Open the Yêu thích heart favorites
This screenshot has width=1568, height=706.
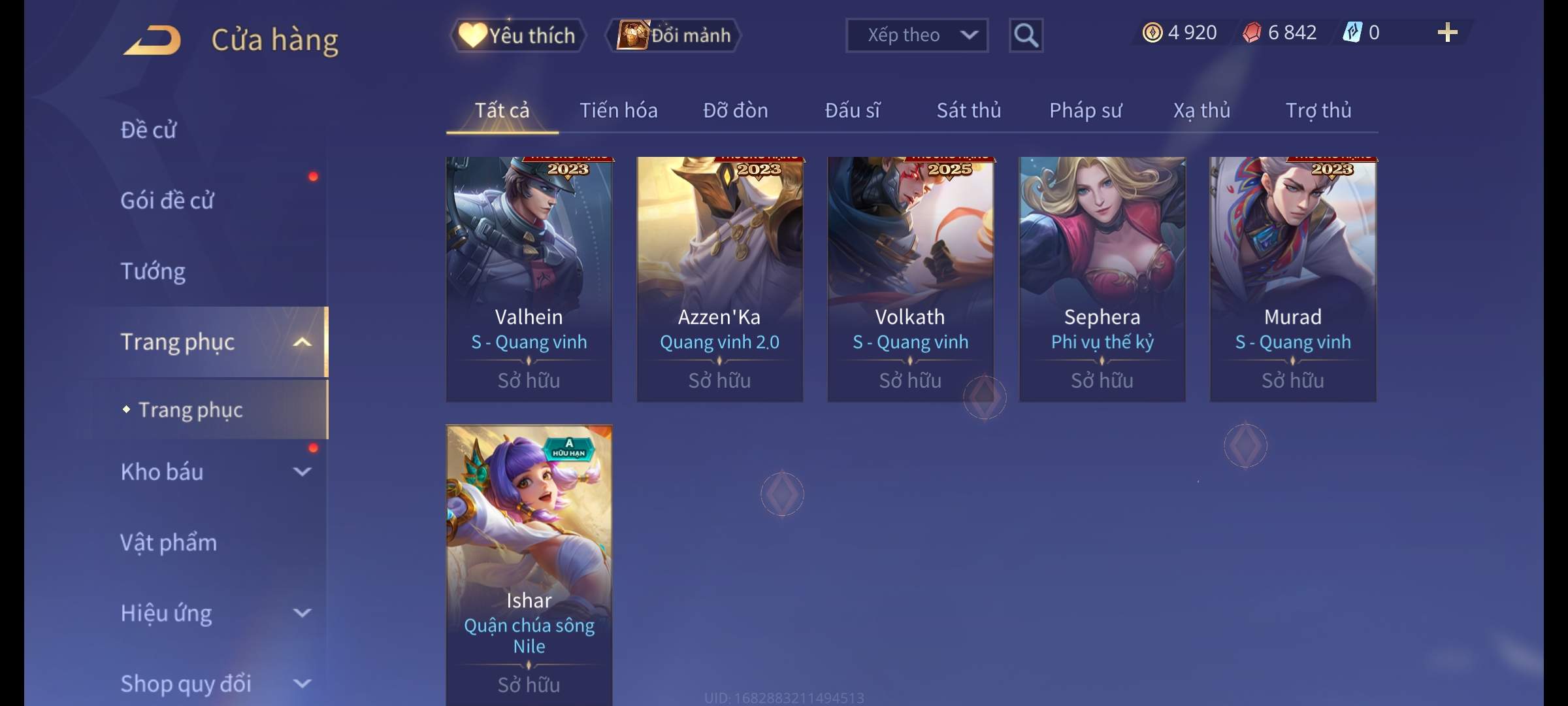coord(517,35)
